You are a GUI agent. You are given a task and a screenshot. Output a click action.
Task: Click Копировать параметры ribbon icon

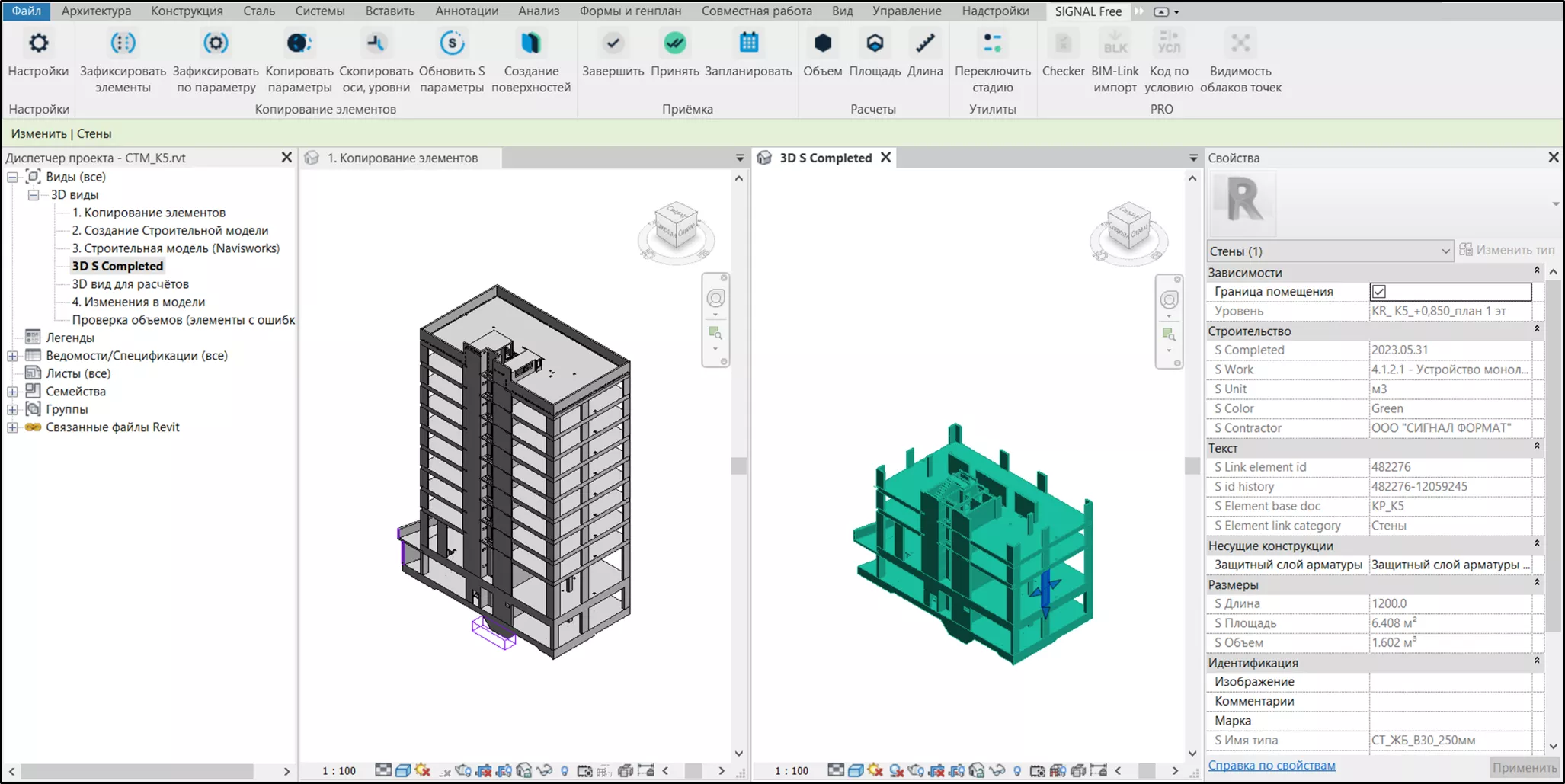tap(299, 43)
